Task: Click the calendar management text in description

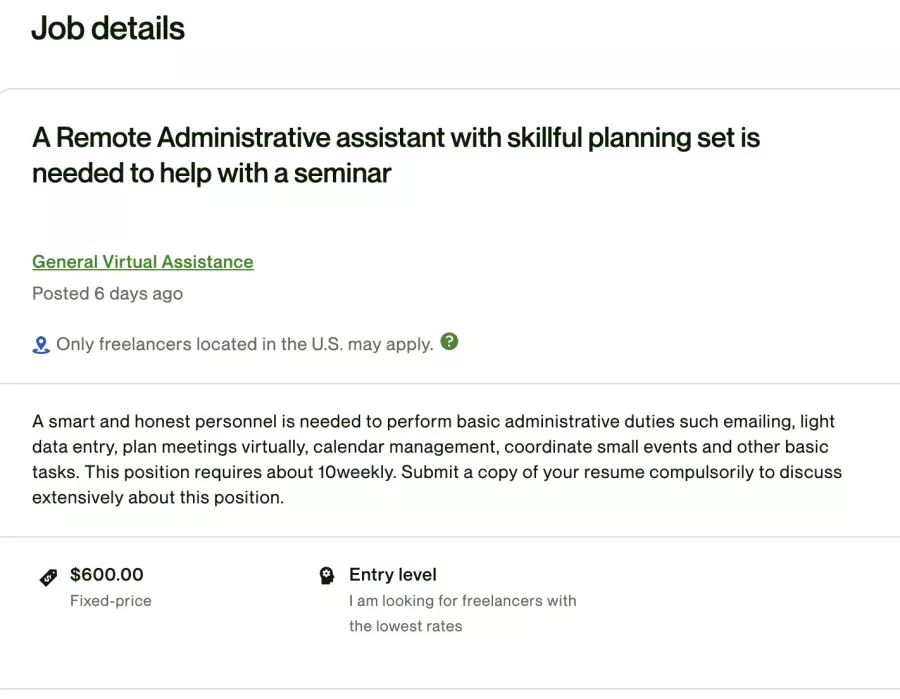Action: click(x=405, y=446)
